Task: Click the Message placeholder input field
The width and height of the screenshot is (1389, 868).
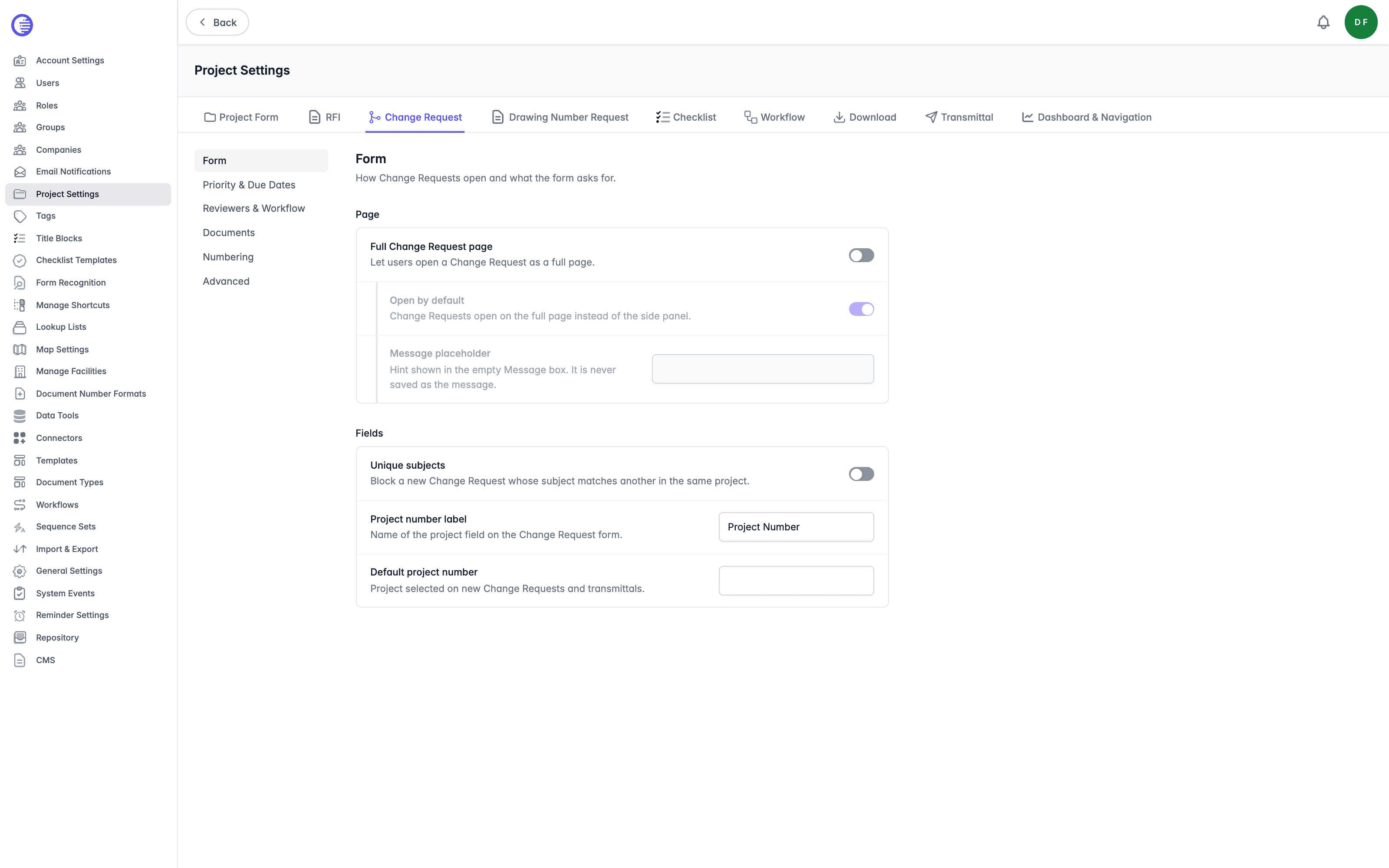Action: [x=763, y=369]
